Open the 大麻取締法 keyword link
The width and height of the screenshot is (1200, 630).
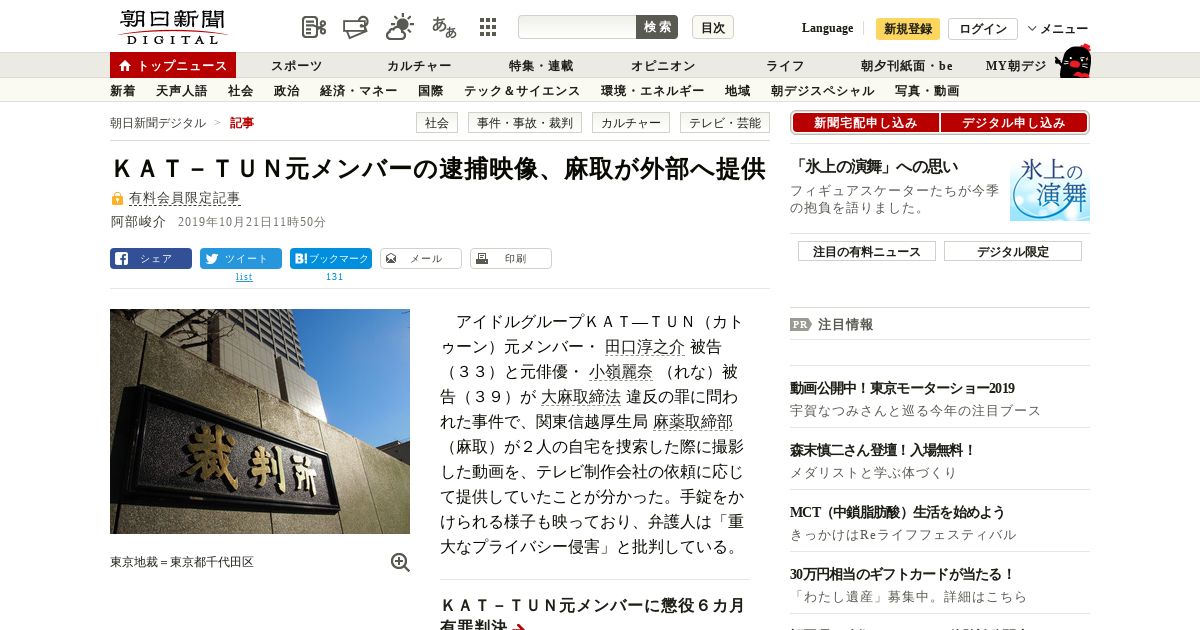click(581, 397)
